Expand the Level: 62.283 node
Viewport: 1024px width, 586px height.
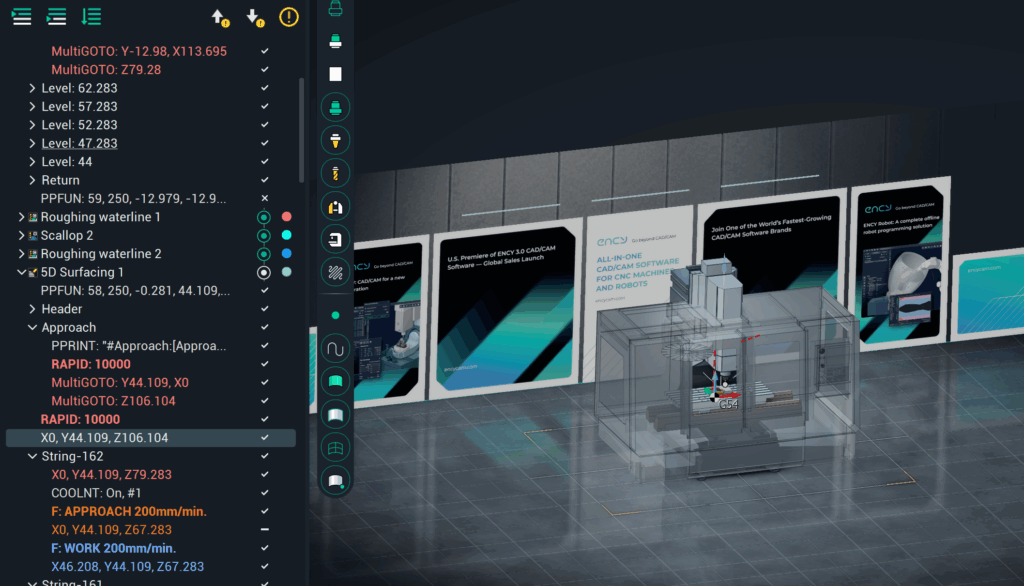pyautogui.click(x=32, y=88)
